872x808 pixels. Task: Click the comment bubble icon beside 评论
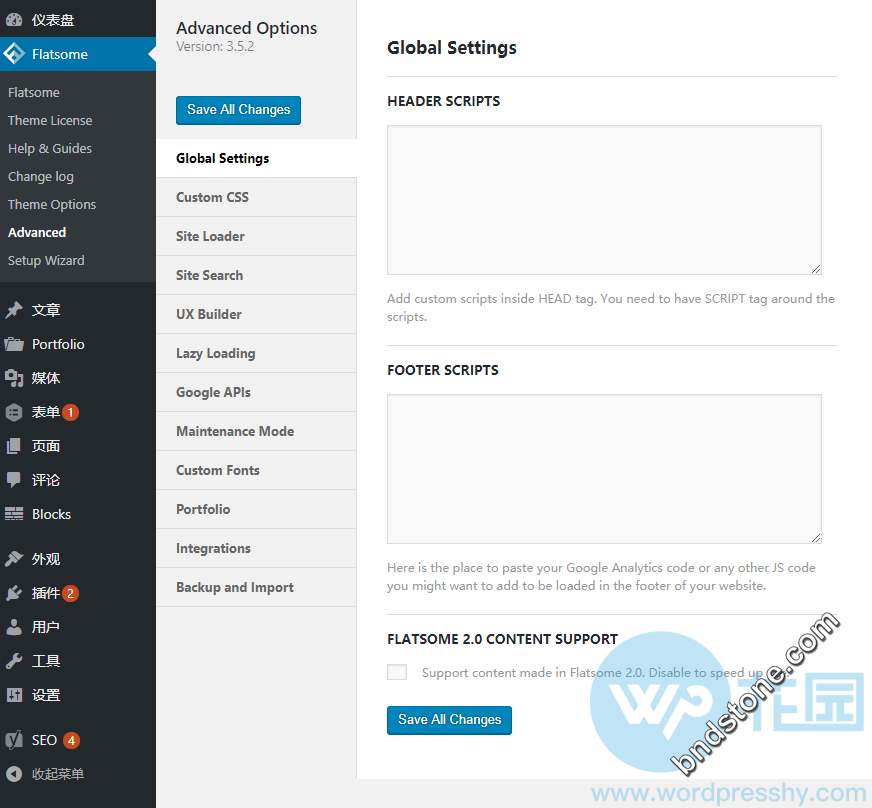pos(14,480)
